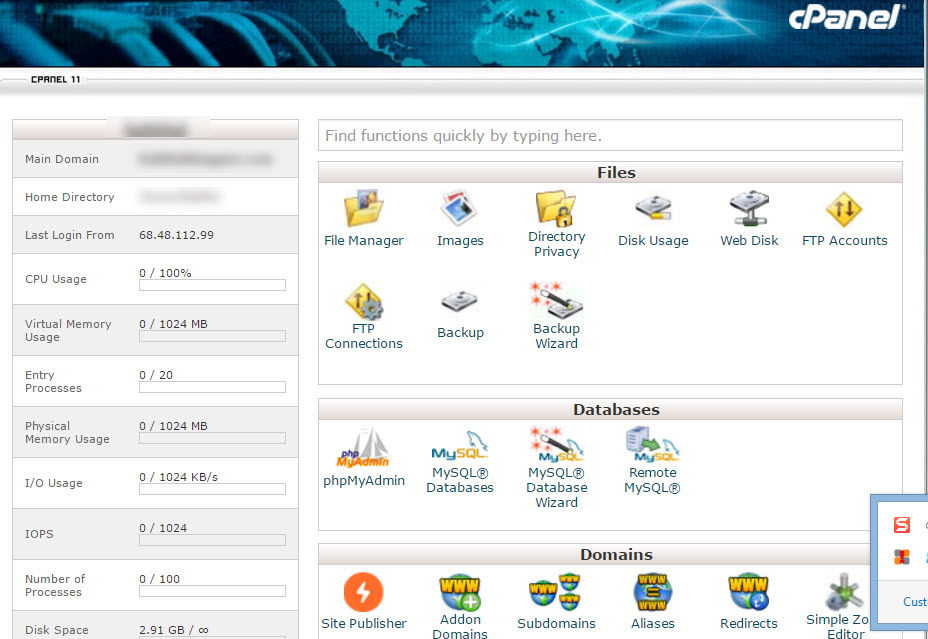Launch MySQL Database Wizard

click(x=556, y=445)
